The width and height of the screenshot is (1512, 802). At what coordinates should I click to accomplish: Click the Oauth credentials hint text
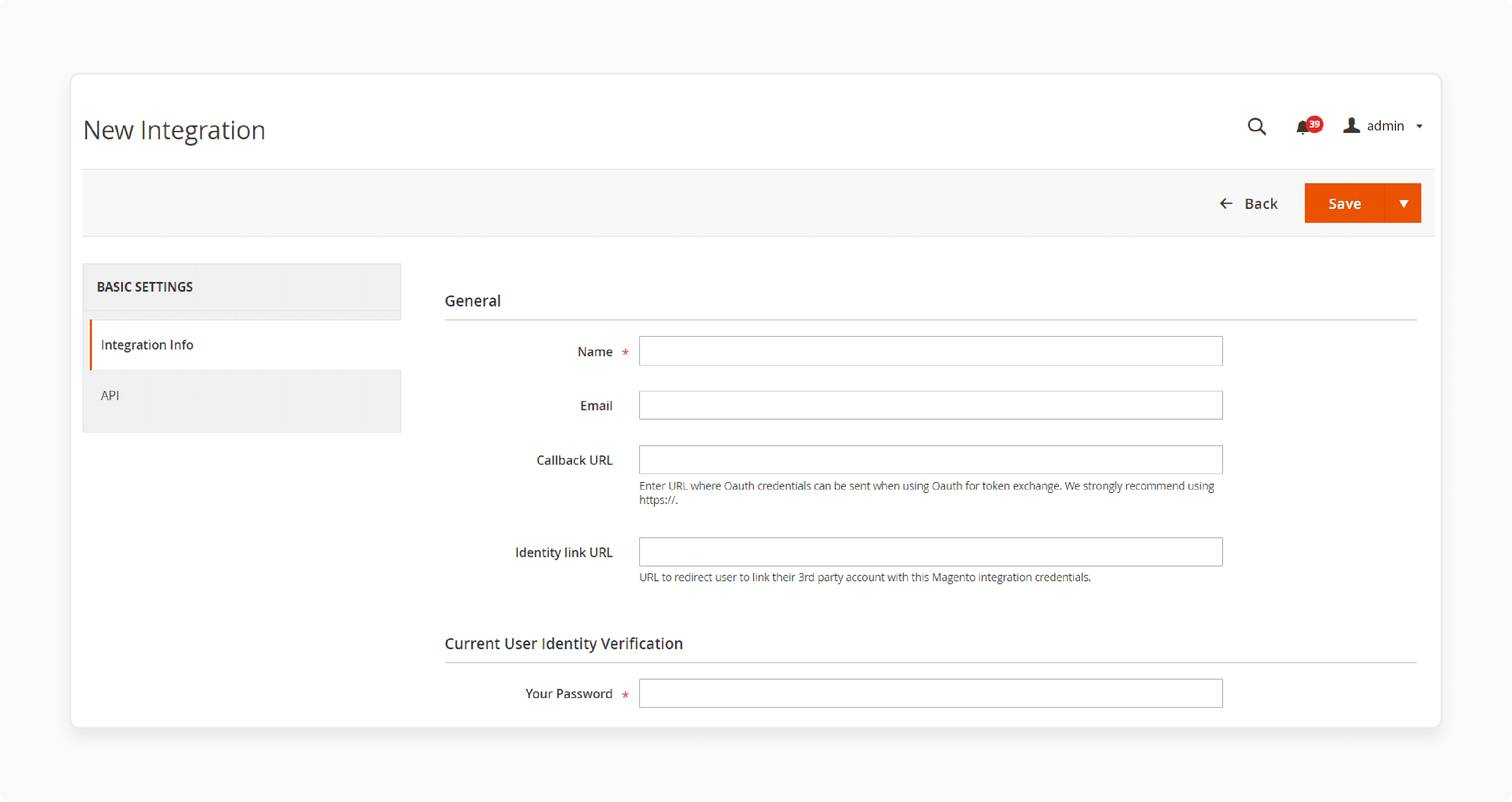pyautogui.click(x=926, y=493)
